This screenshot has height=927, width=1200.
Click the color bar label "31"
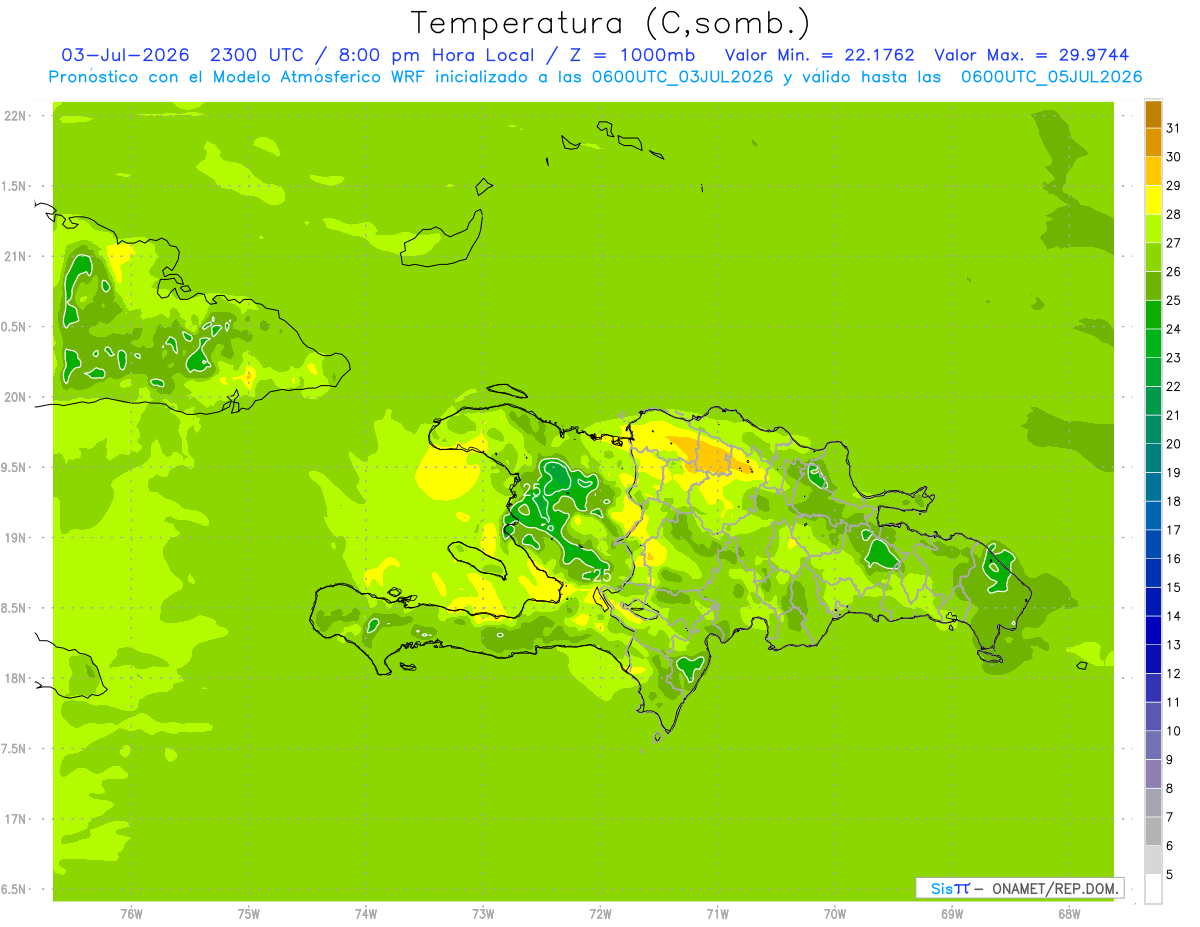coord(1174,128)
